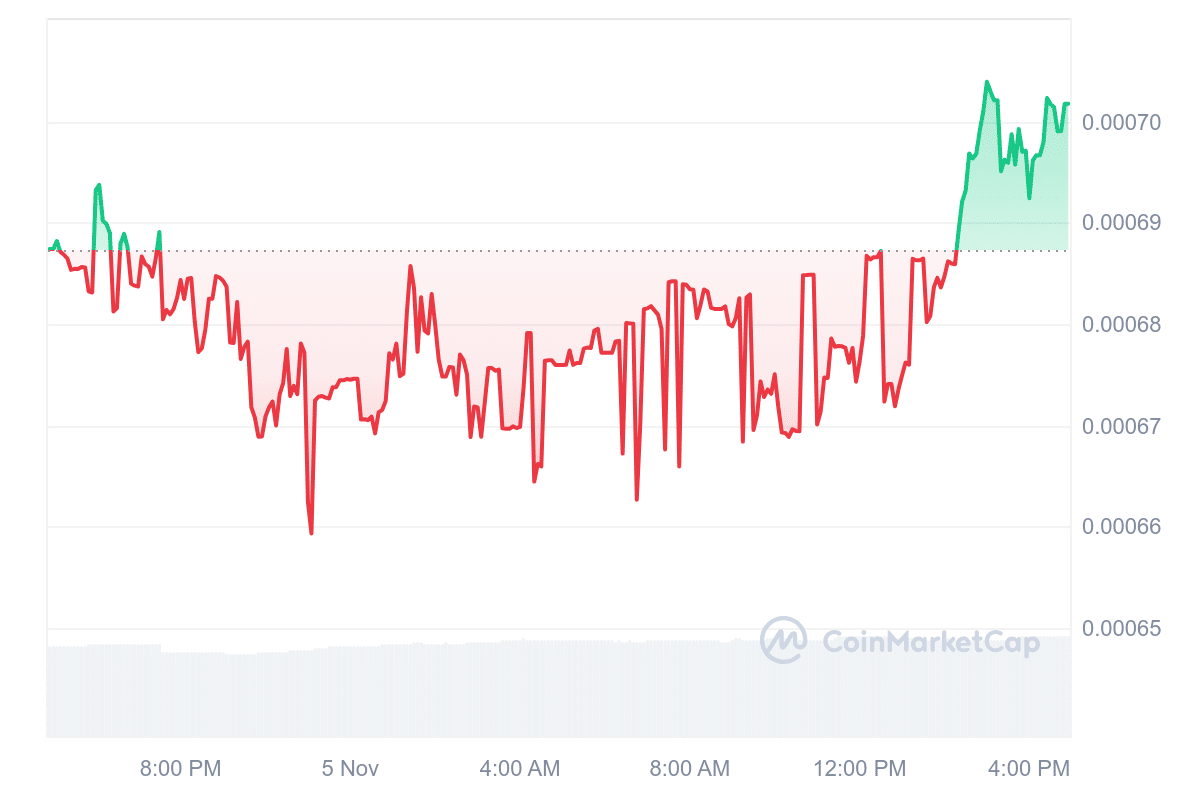The height and width of the screenshot is (800, 1200).
Task: Click the end point of the green line
Action: coord(1067,104)
